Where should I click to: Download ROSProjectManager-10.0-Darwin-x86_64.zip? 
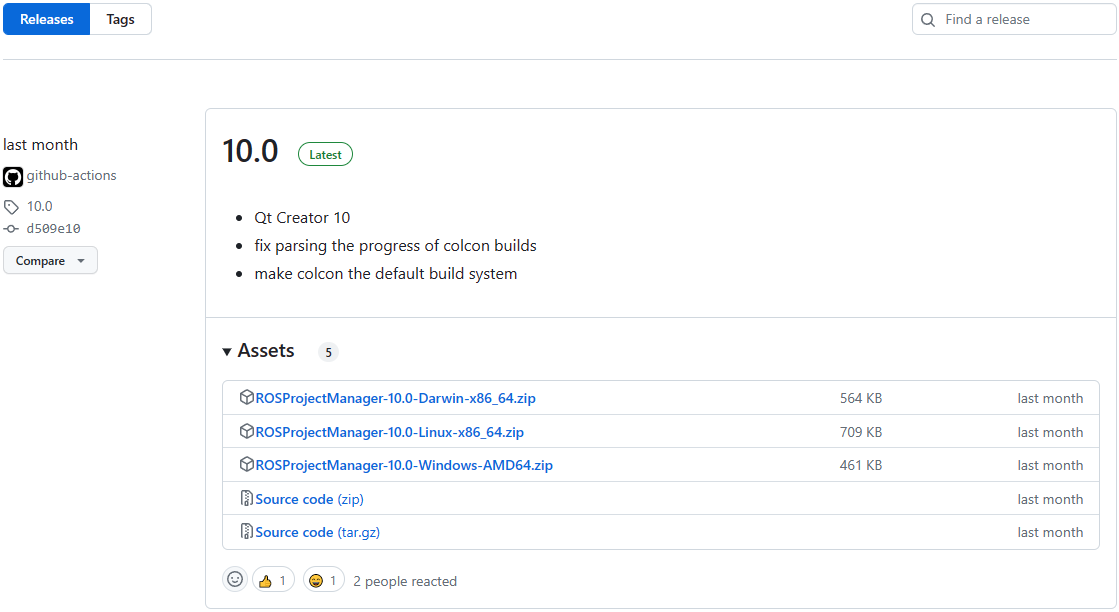point(395,399)
